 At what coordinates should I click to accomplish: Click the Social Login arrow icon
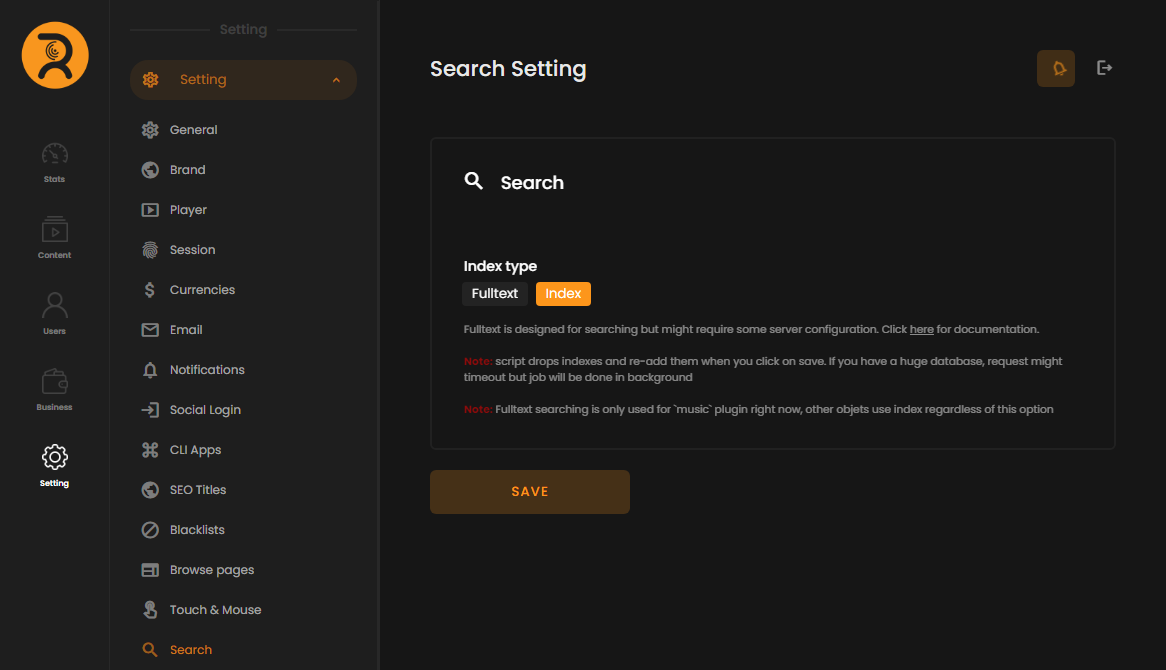[x=150, y=410]
